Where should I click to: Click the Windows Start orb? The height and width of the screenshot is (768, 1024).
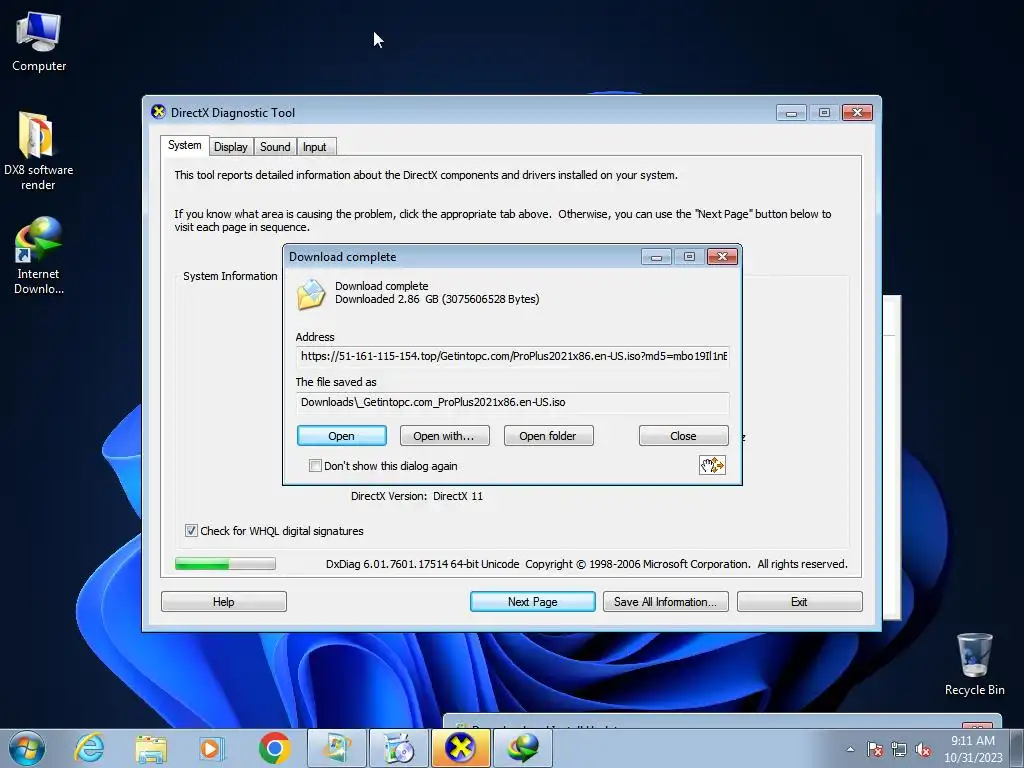pyautogui.click(x=27, y=748)
